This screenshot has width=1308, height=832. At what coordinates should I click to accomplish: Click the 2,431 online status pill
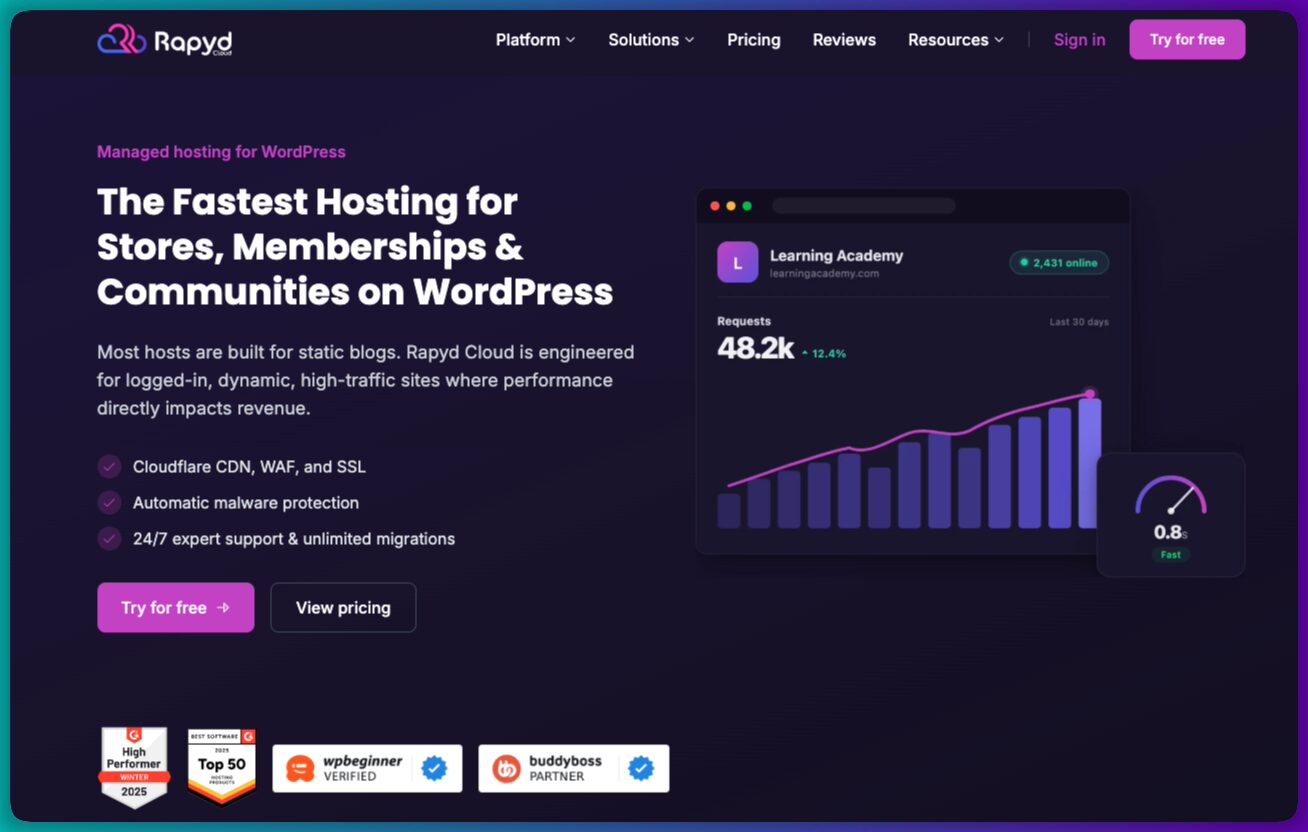pos(1059,263)
